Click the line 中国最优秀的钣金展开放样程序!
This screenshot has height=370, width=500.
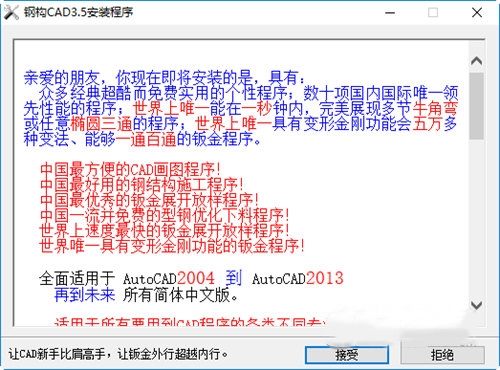(149, 200)
